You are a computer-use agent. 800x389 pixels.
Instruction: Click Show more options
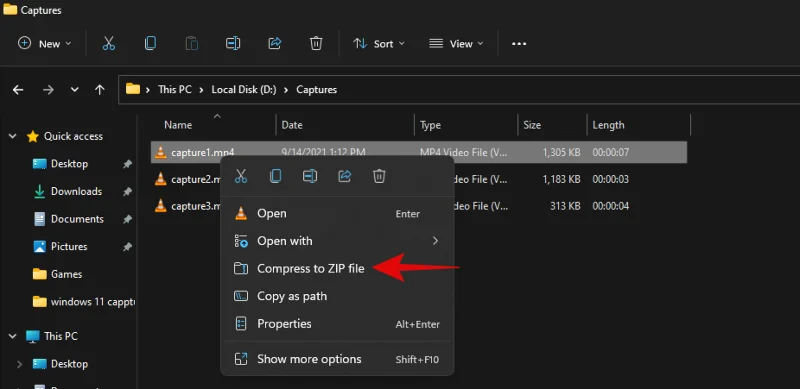tap(337, 359)
